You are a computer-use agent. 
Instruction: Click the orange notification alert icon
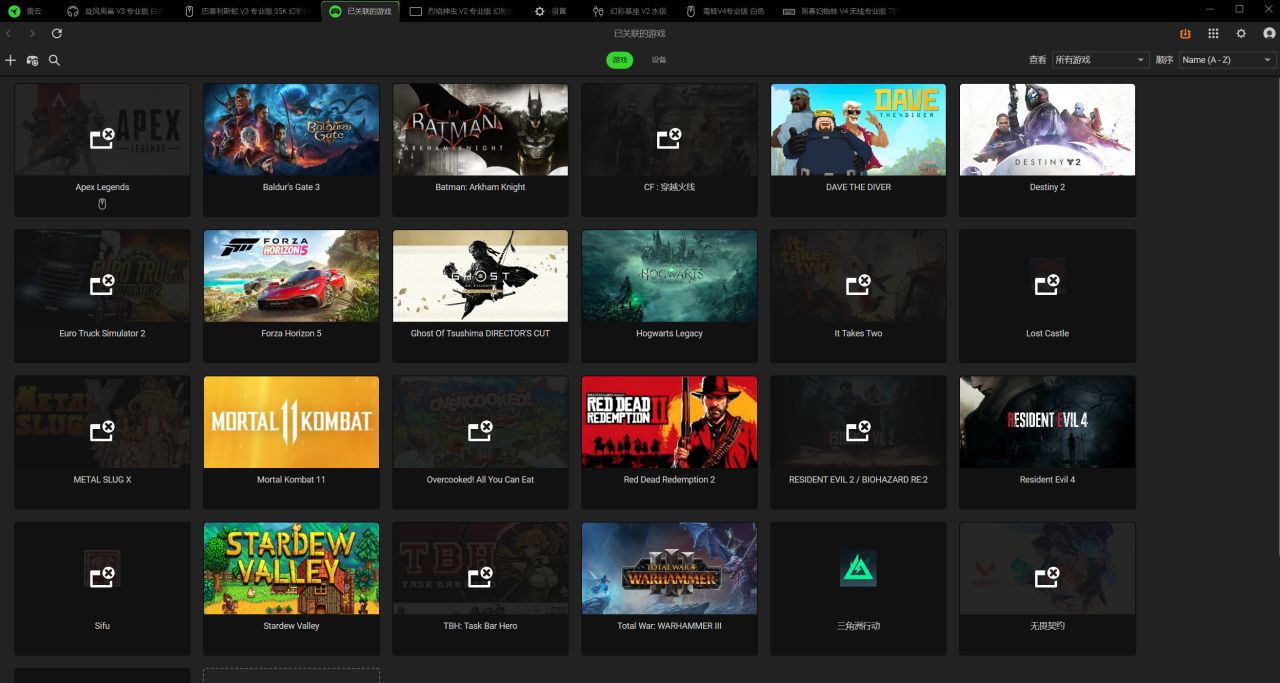(1185, 33)
